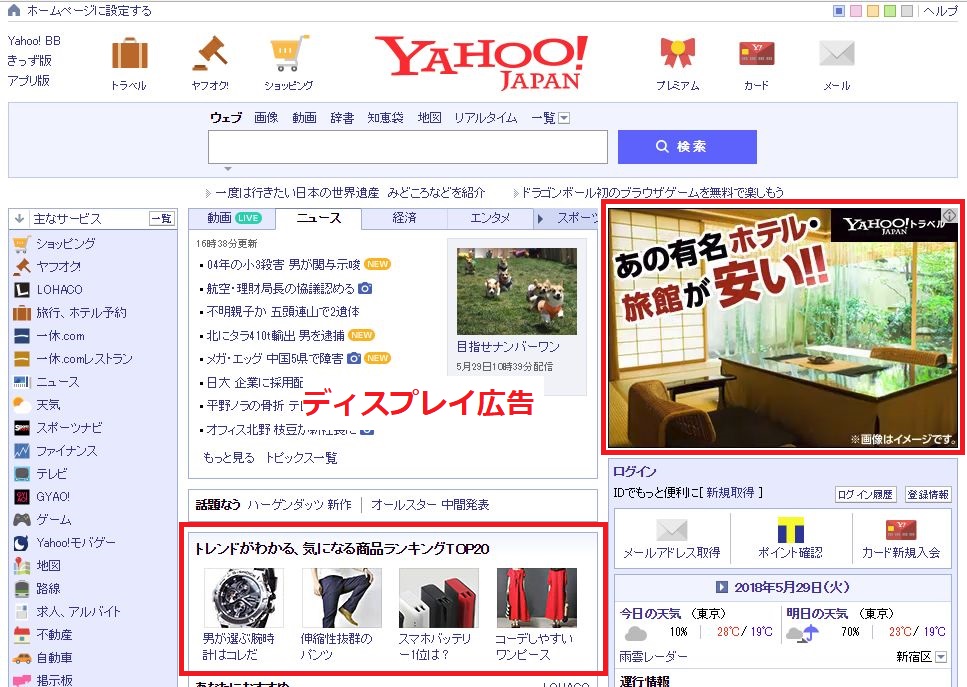Click the ゲーム controller icon
The height and width of the screenshot is (687, 967).
tap(22, 519)
